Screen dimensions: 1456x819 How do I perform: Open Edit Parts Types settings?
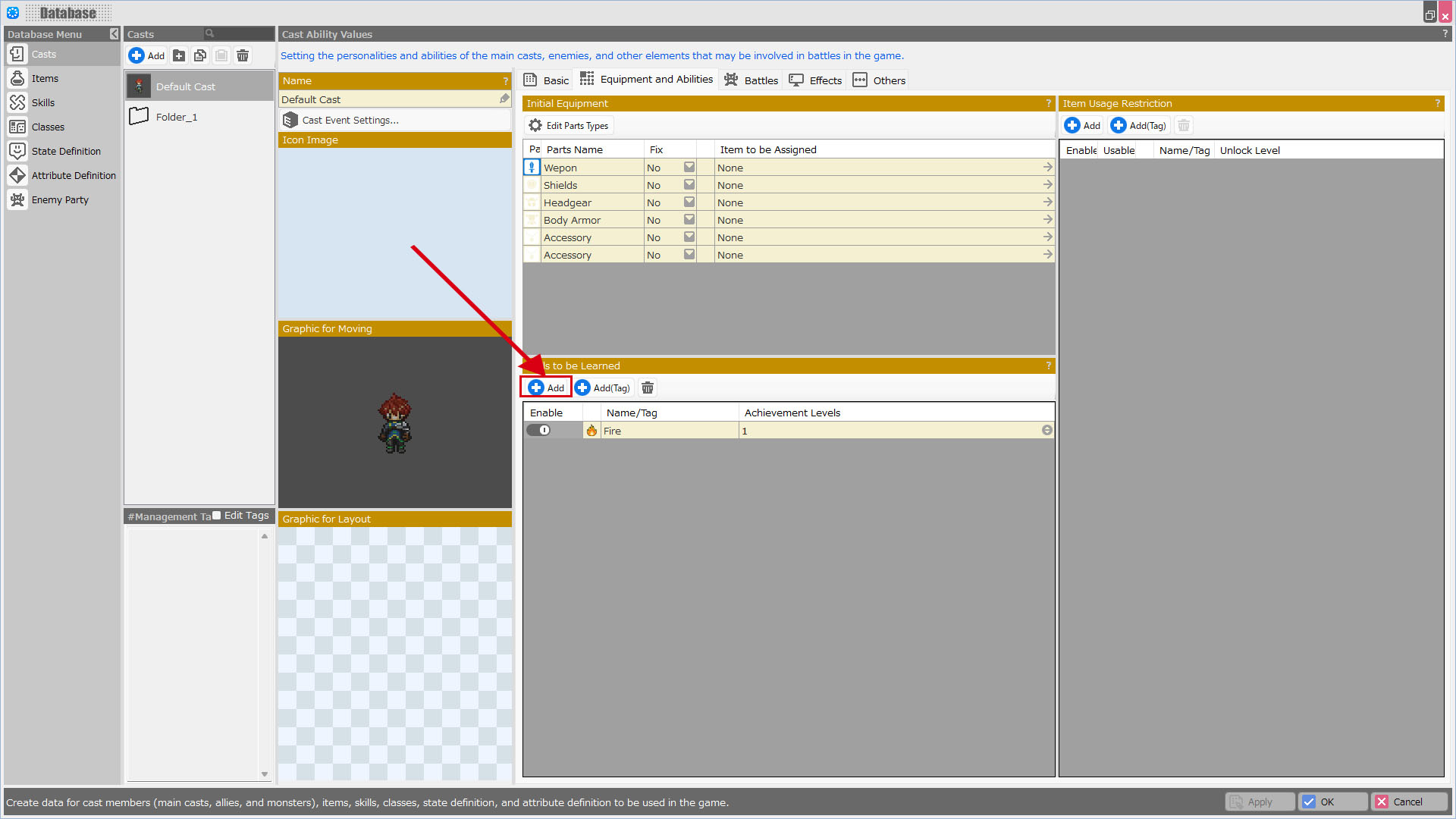(569, 125)
